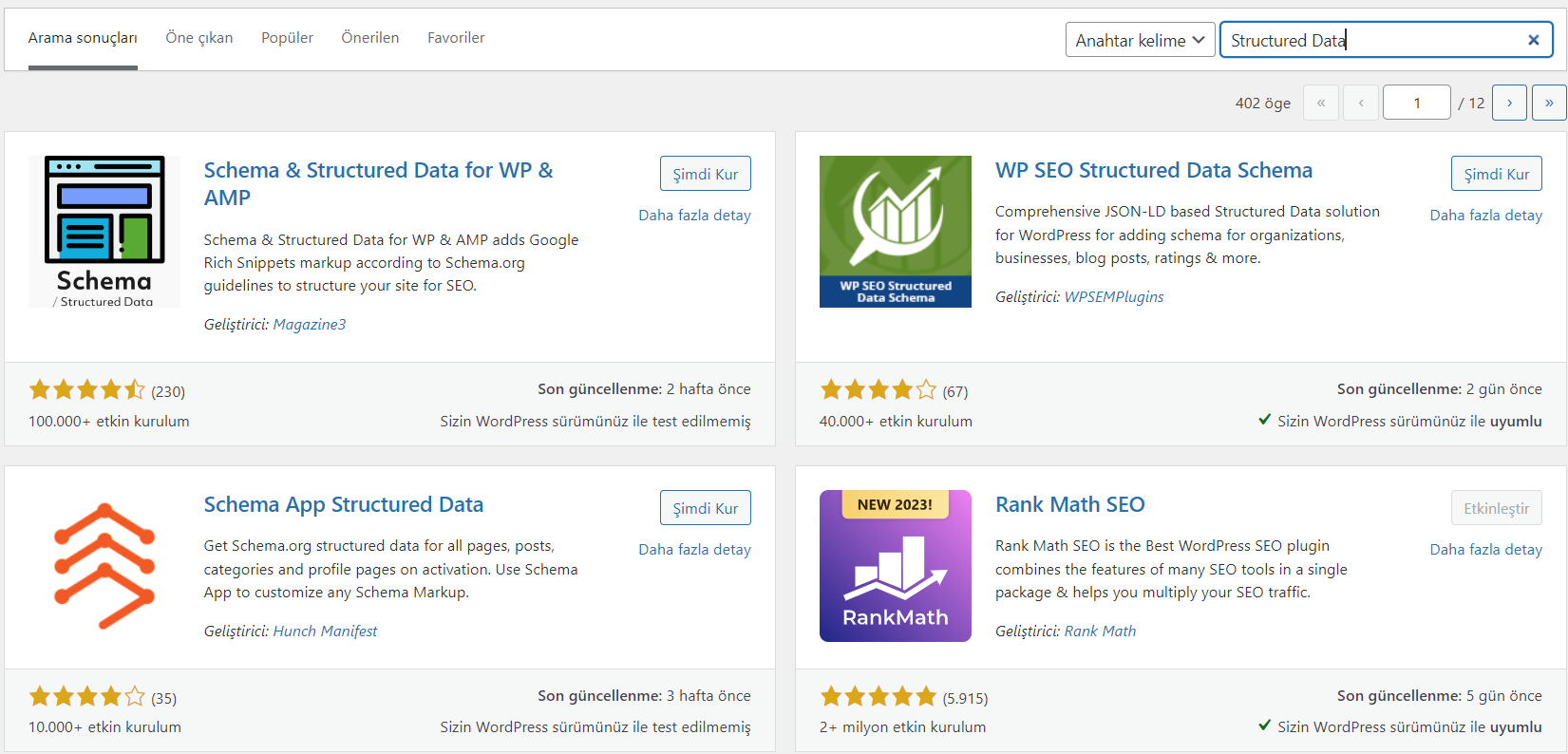
Task: Install WP SEO Structured Data Schema now
Action: 1497,174
